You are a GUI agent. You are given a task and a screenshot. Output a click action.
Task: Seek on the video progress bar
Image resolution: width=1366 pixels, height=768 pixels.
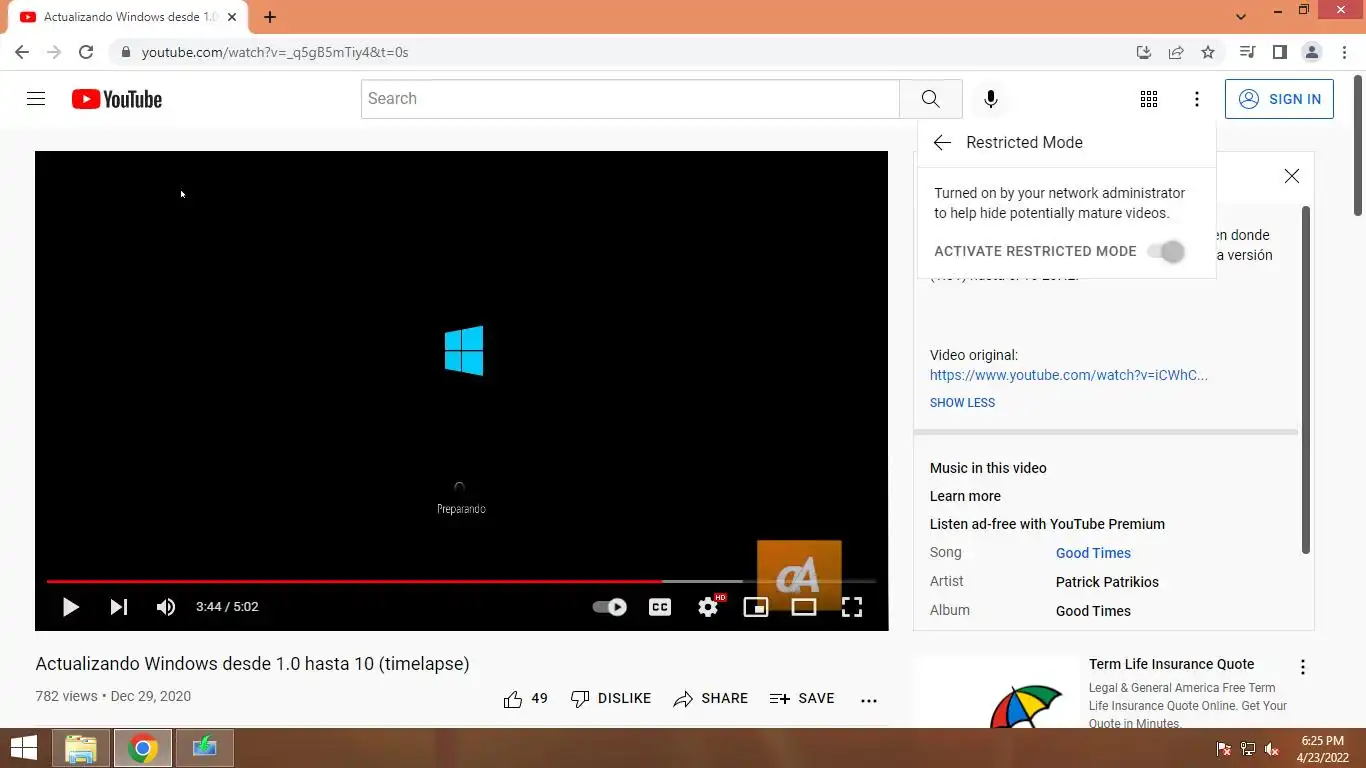pos(461,581)
